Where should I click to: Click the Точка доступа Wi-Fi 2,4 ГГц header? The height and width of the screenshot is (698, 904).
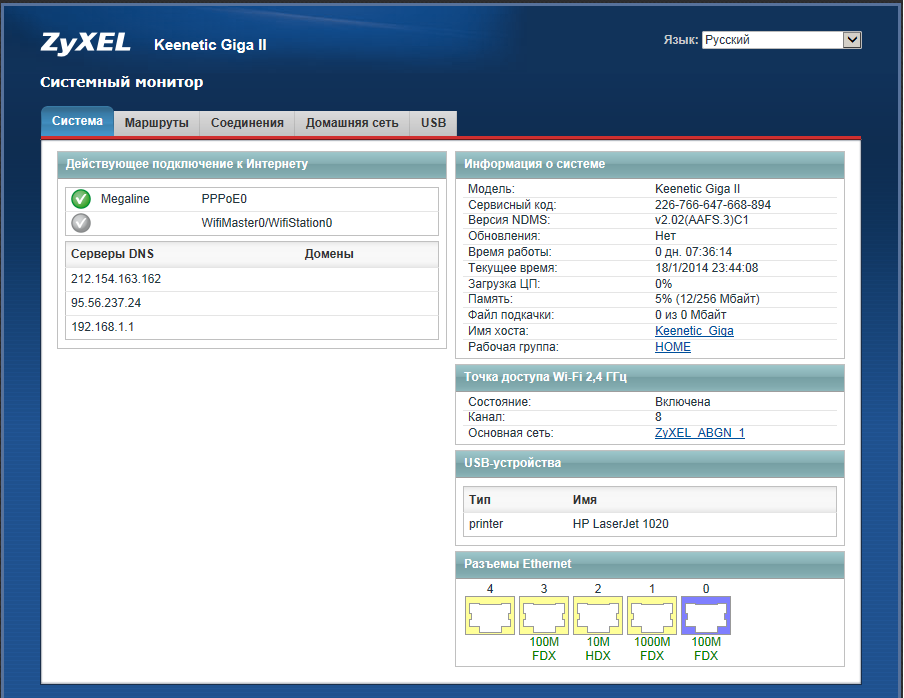point(650,377)
